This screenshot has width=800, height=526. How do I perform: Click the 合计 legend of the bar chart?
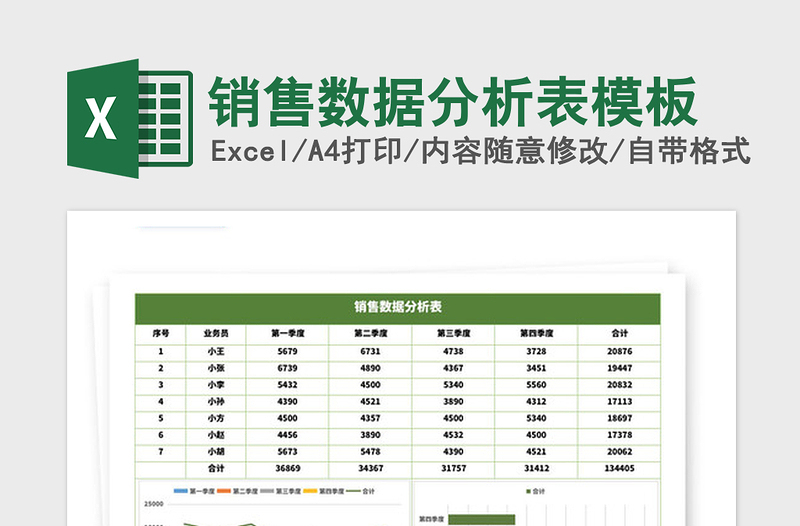535,491
